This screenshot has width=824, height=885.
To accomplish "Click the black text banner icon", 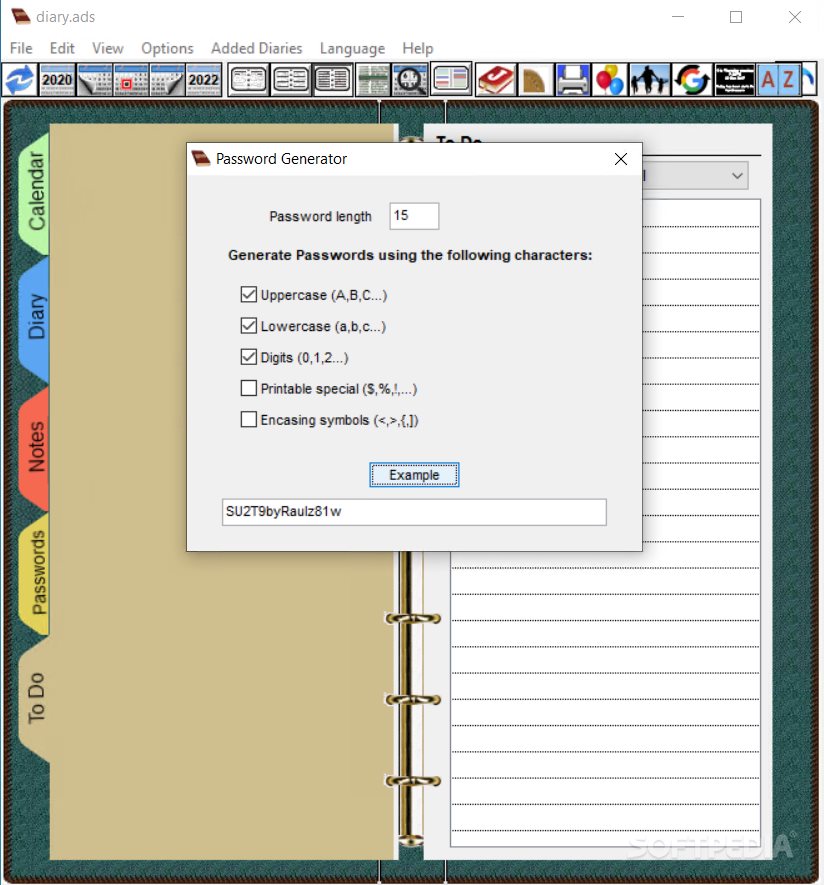I will coord(735,80).
